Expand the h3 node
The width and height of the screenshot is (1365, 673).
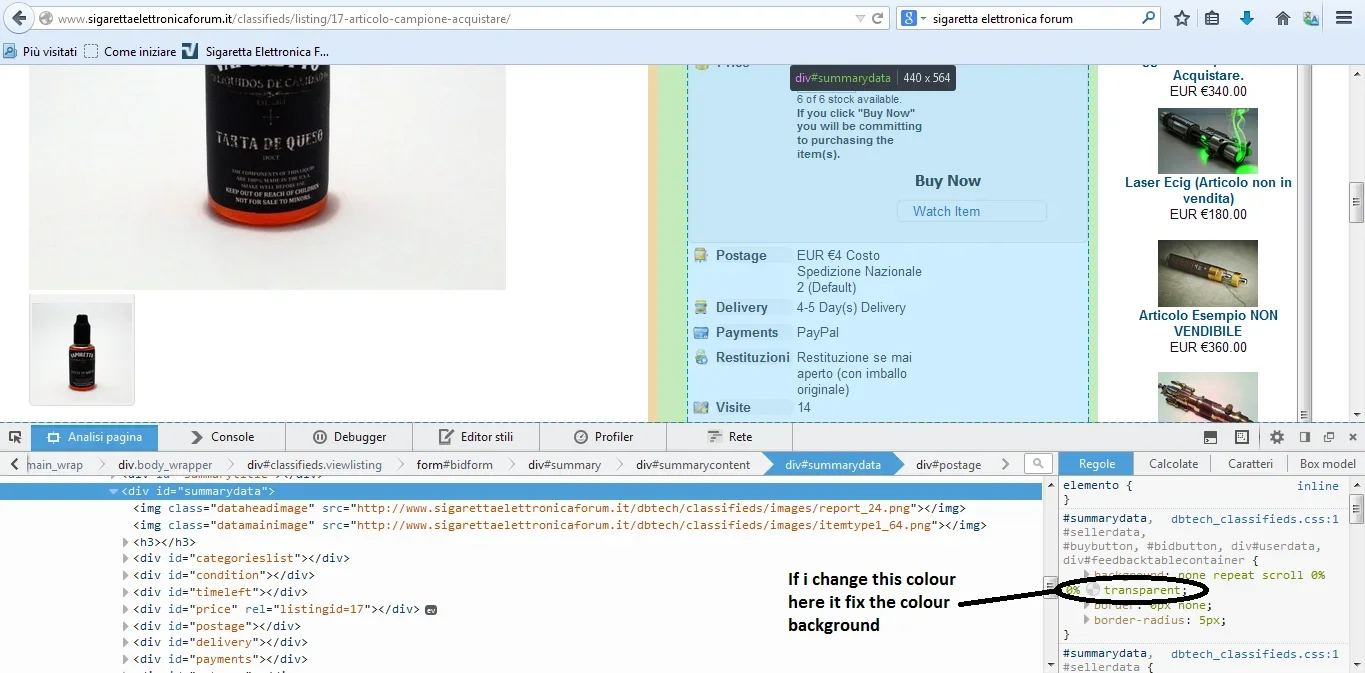[x=126, y=542]
